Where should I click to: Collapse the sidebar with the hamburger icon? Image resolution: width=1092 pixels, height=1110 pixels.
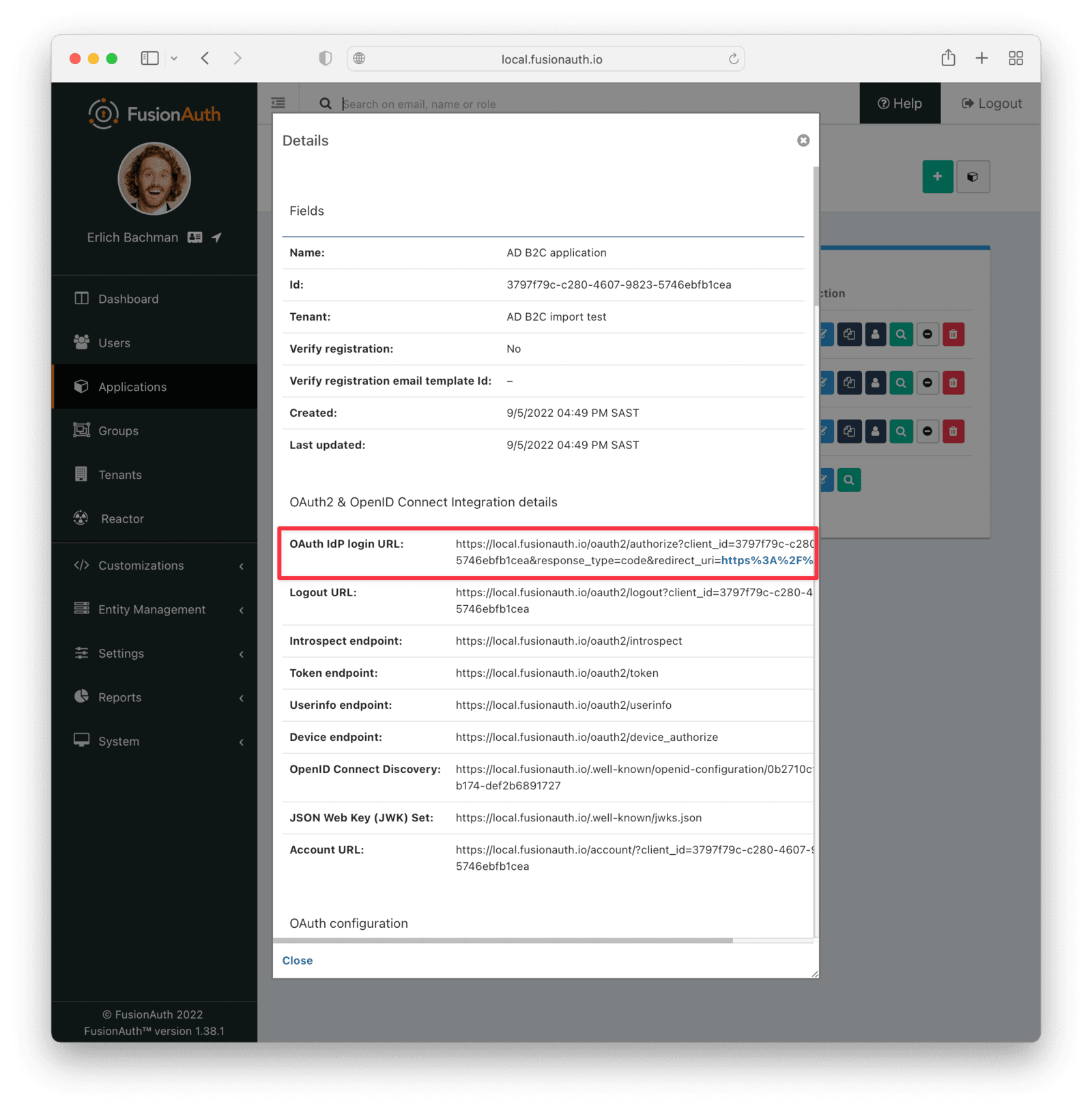(x=278, y=103)
